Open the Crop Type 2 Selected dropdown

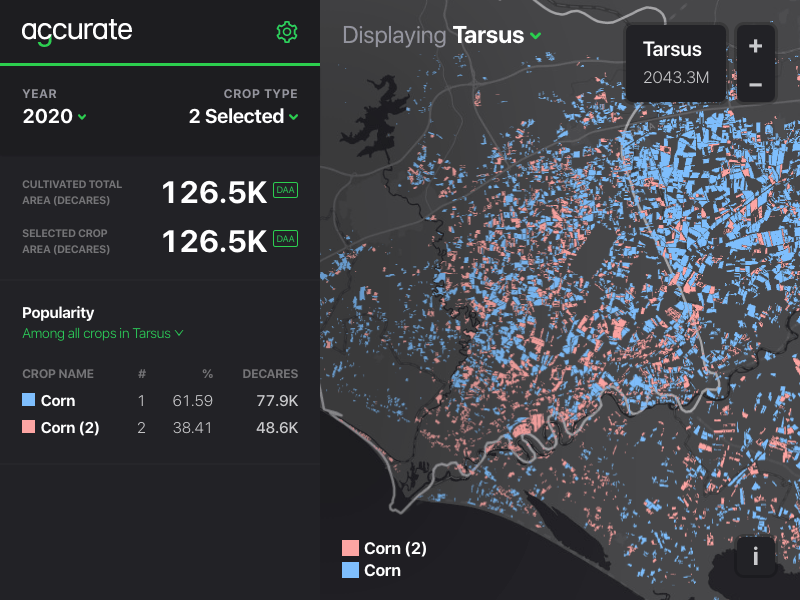click(x=244, y=117)
